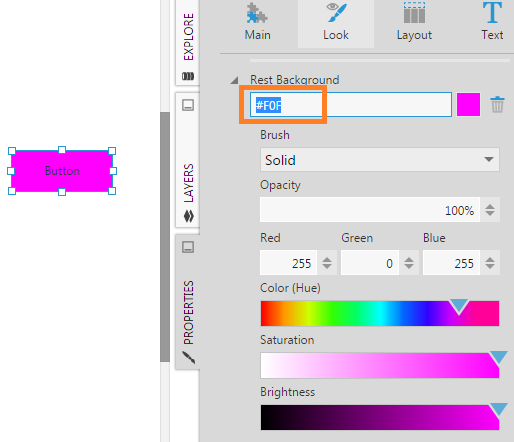Decrease the Red value with down arrow
This screenshot has height=442, width=514.
tap(327, 266)
